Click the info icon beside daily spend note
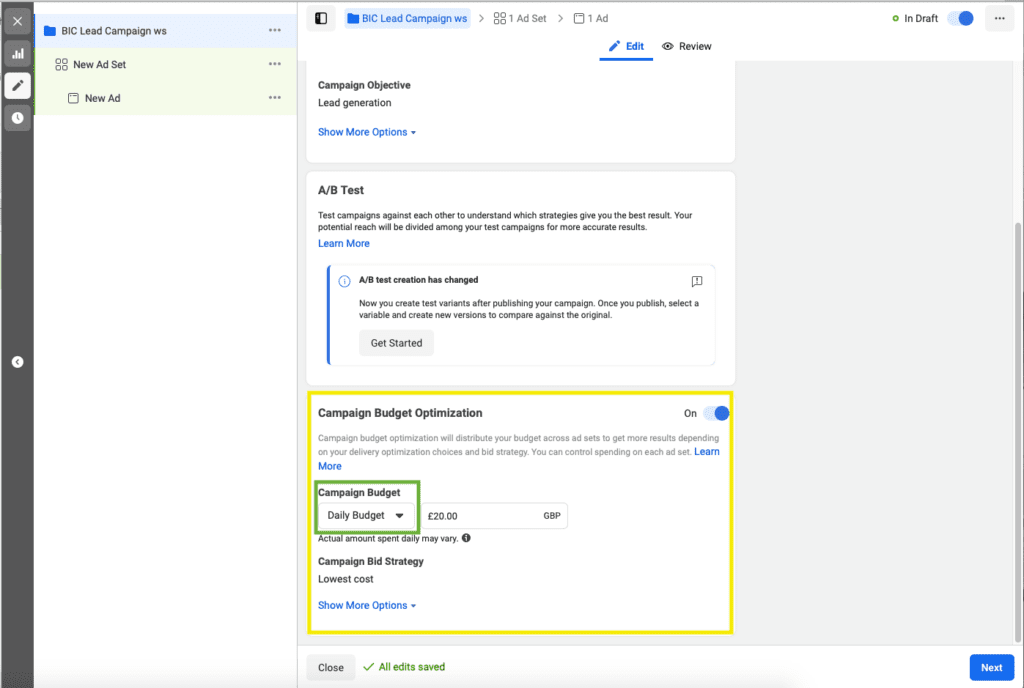The image size is (1024, 688). tap(466, 538)
